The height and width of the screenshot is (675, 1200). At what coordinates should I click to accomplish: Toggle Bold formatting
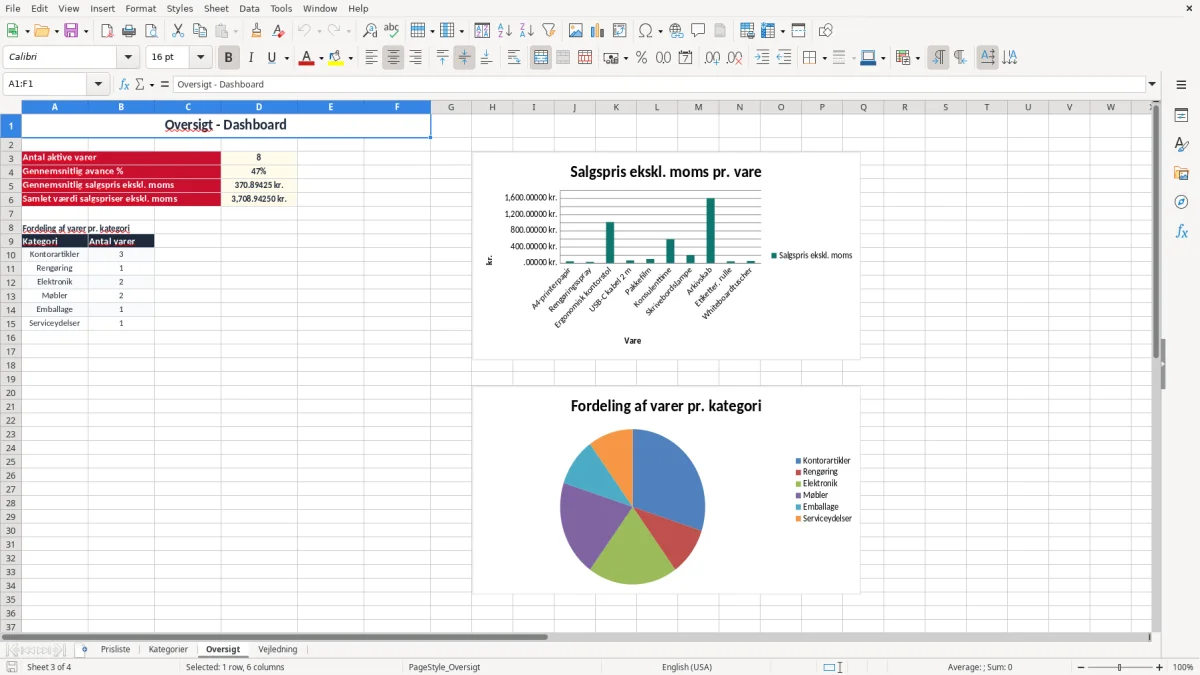tap(229, 58)
